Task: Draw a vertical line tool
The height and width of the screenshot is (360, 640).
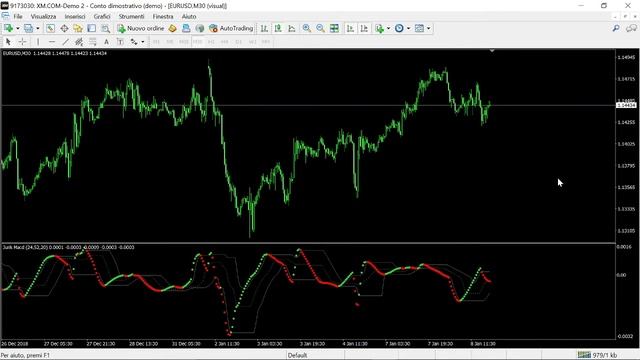Action: (38, 42)
